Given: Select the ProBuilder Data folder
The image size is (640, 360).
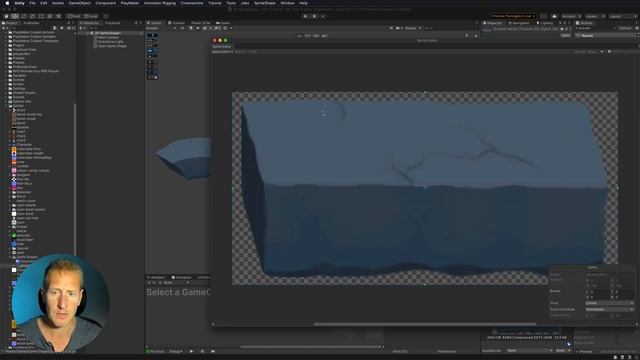Looking at the screenshot, I should (24, 67).
